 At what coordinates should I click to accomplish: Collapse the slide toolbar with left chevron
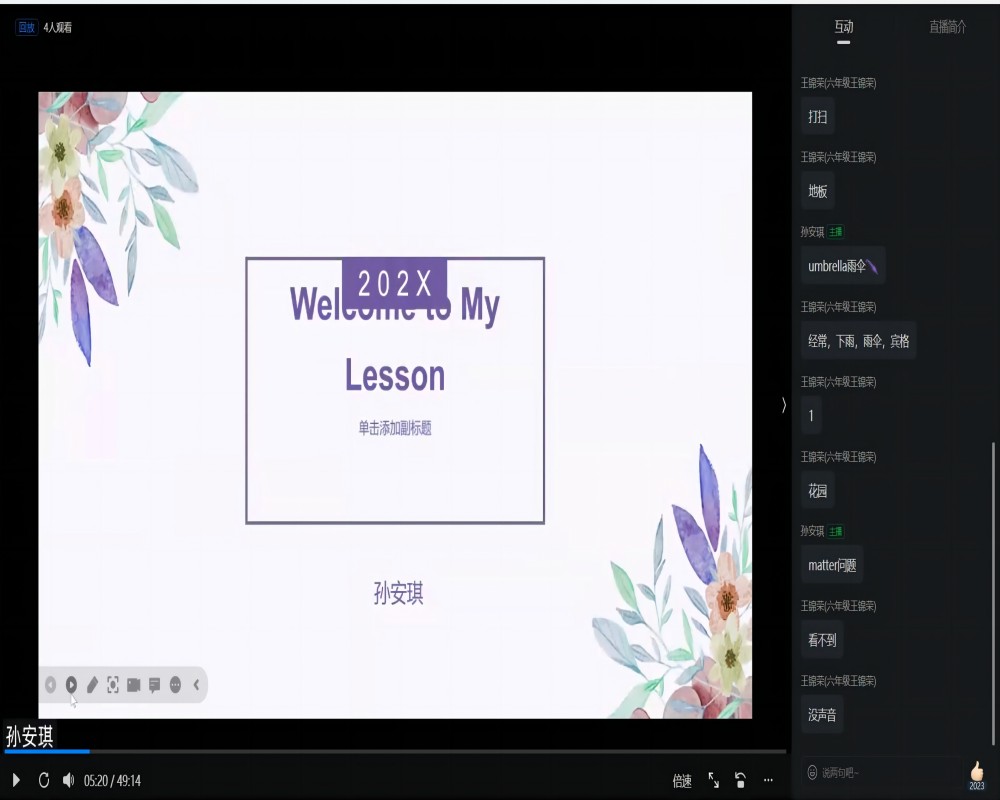(196, 685)
